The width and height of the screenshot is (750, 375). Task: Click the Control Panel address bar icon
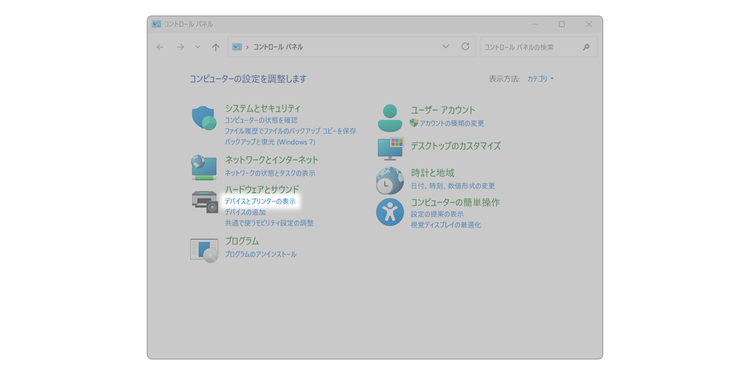click(237, 47)
